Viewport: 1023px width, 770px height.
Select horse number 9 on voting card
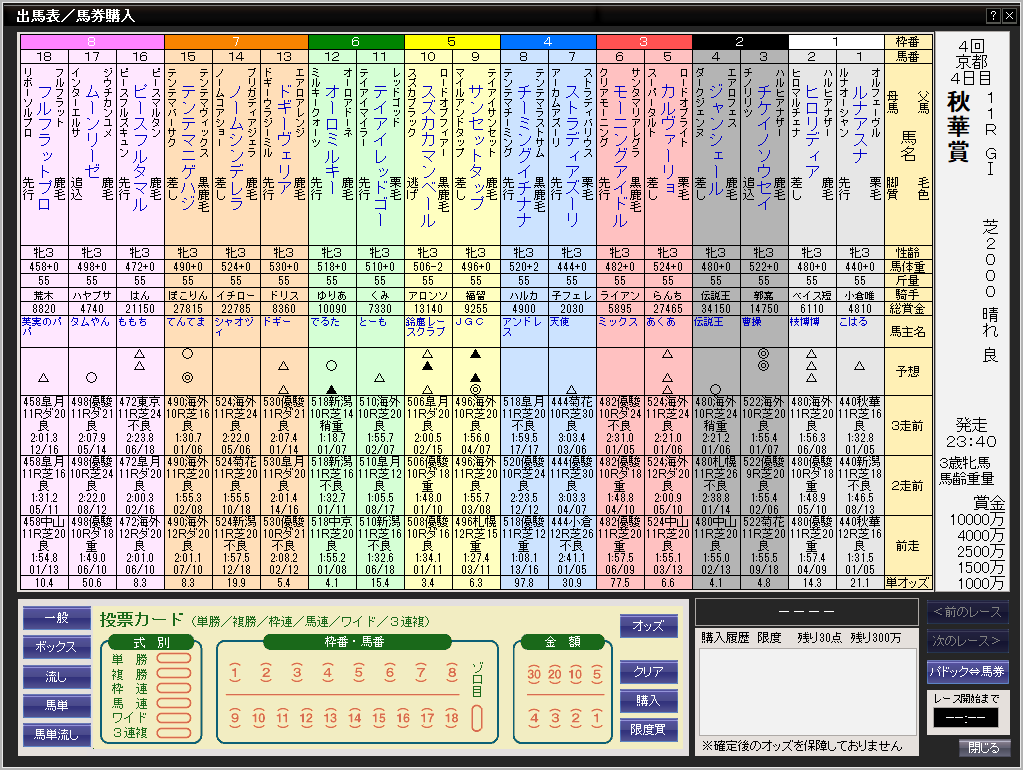235,718
